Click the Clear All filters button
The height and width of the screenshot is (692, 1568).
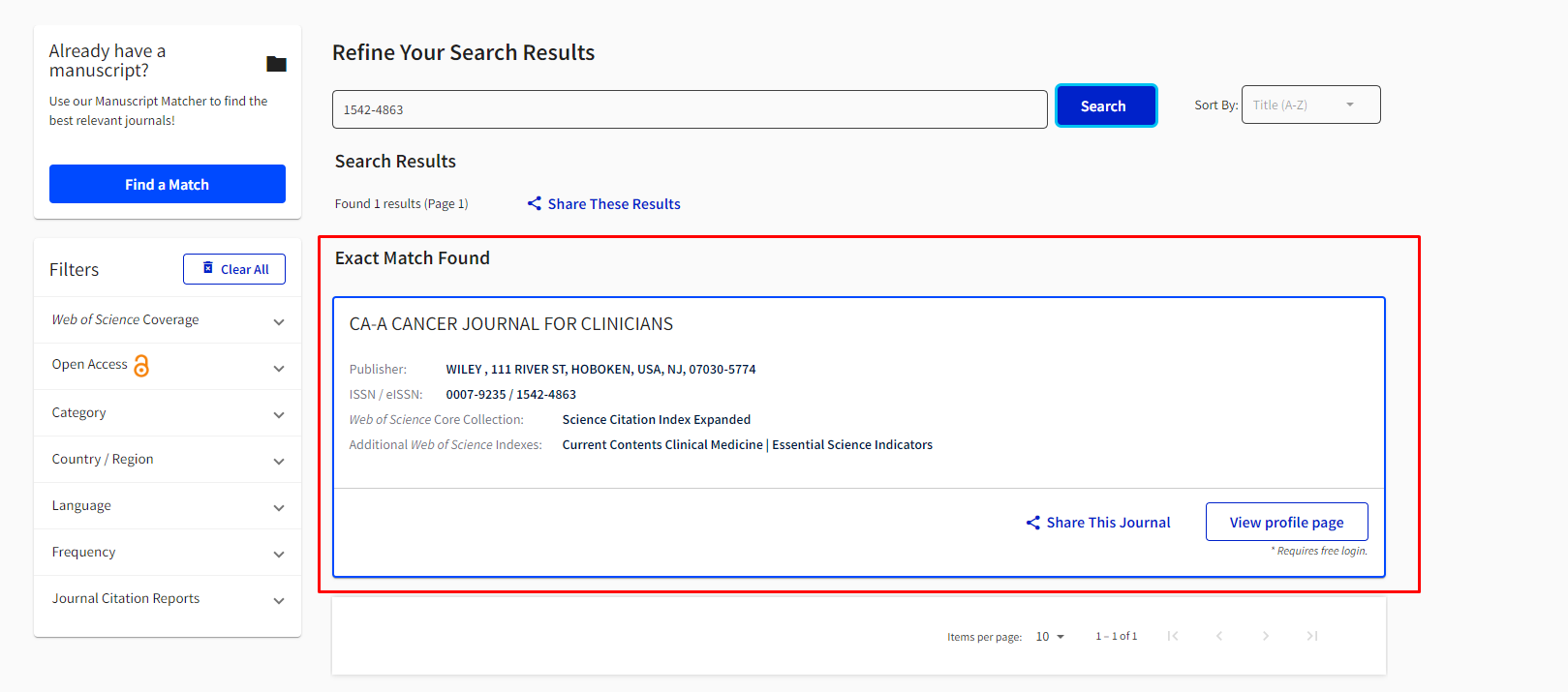pyautogui.click(x=234, y=269)
